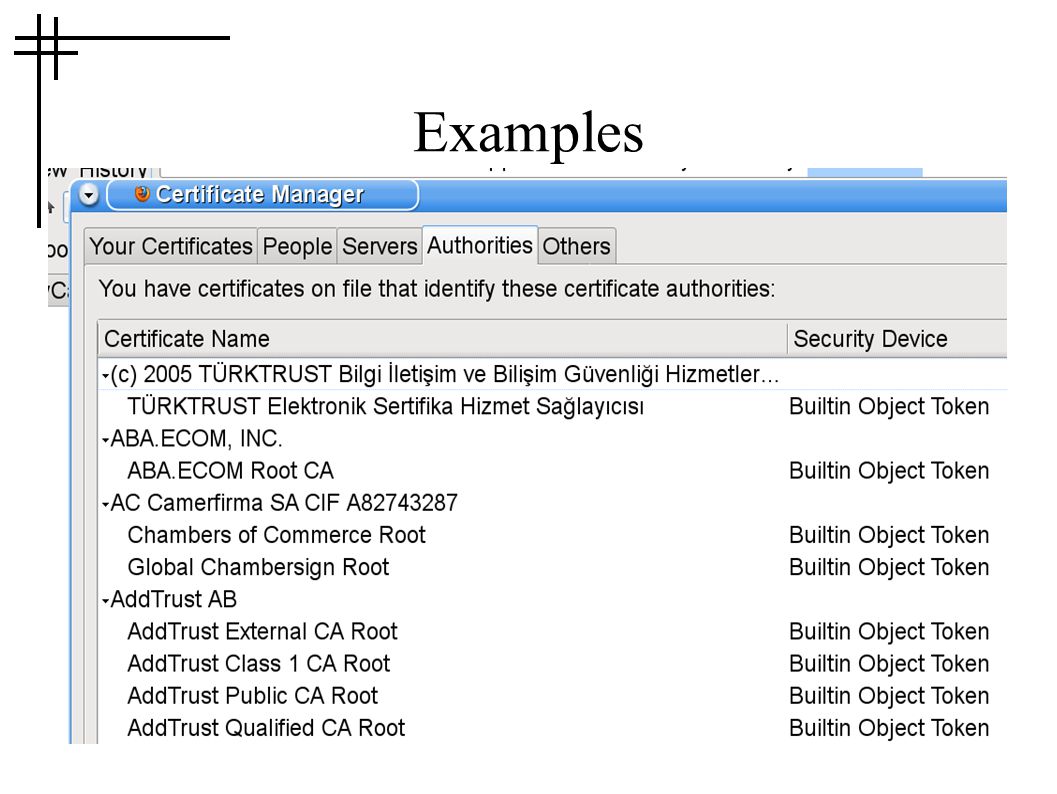This screenshot has height=794, width=1057.
Task: Click Builtin Object Token for ABA.ECOM Root CA
Action: pos(889,470)
